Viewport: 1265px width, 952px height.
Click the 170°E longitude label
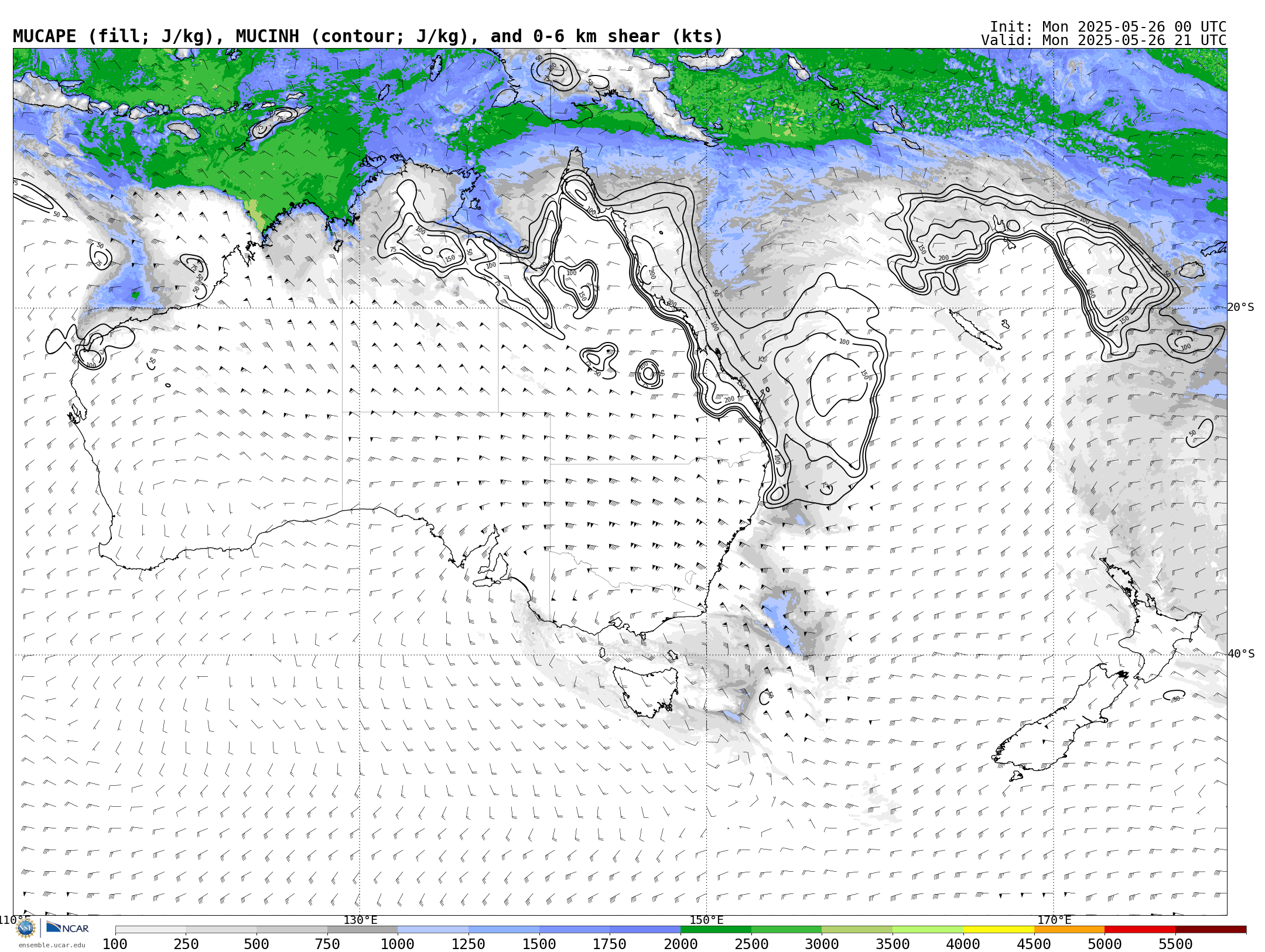coord(1054,920)
